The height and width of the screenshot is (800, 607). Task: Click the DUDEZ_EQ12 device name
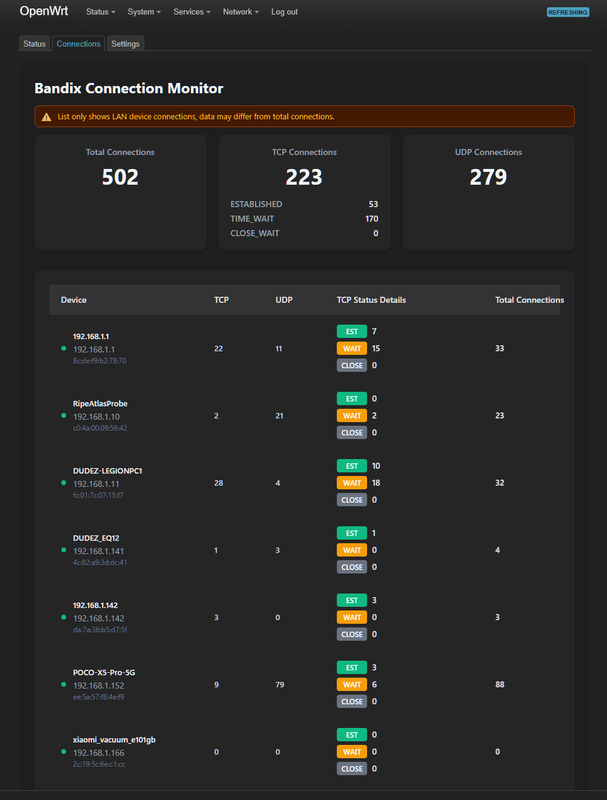point(96,538)
